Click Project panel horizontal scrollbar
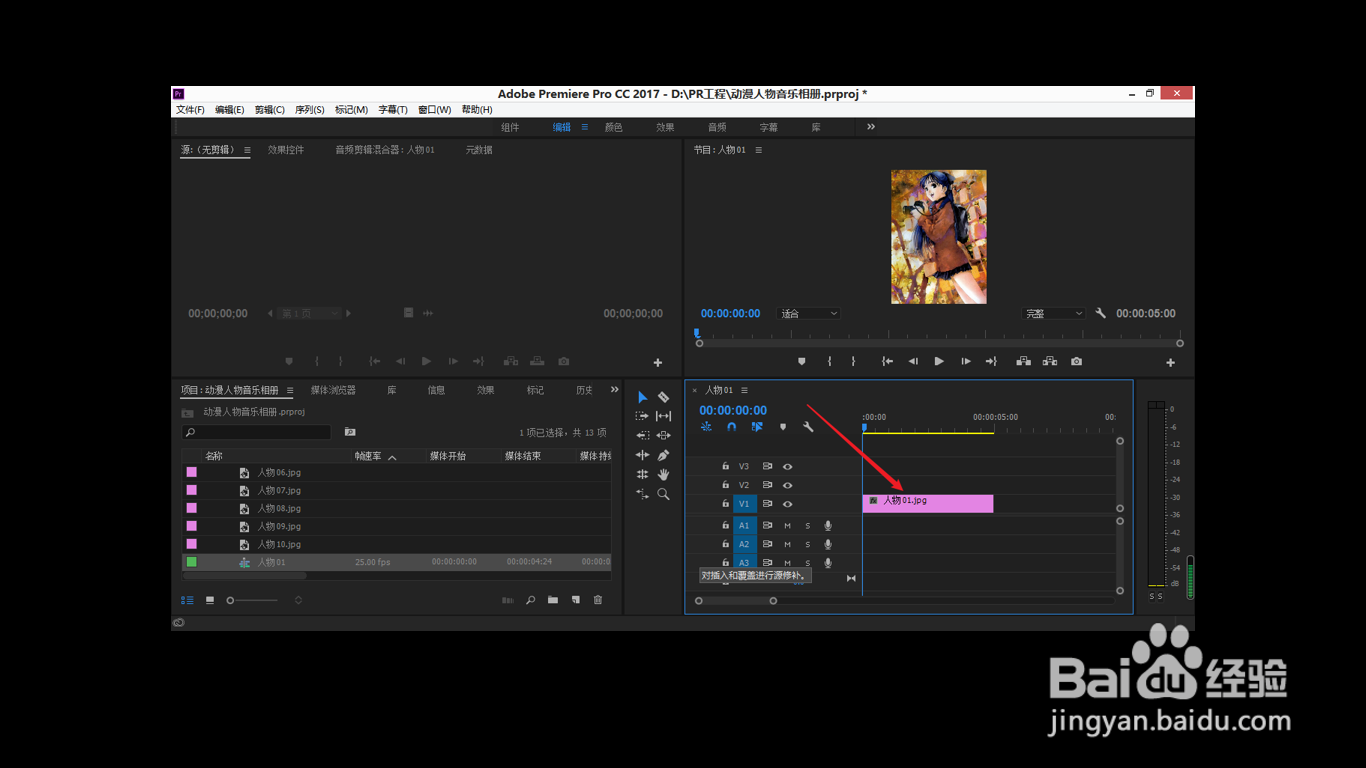This screenshot has width=1366, height=768. [244, 576]
